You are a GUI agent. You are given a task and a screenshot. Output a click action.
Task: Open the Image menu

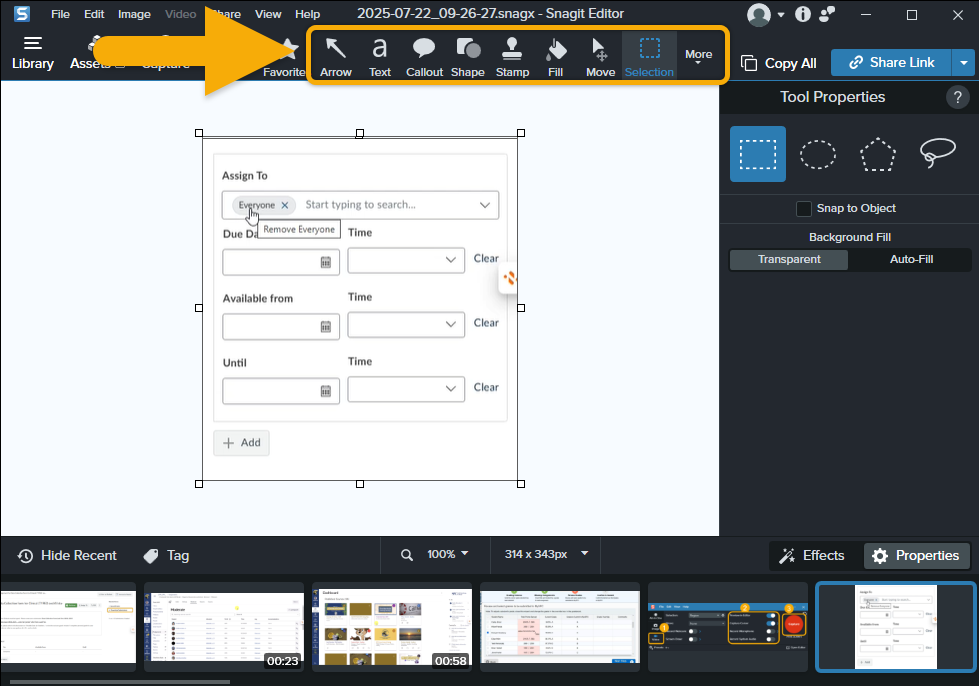pos(134,14)
